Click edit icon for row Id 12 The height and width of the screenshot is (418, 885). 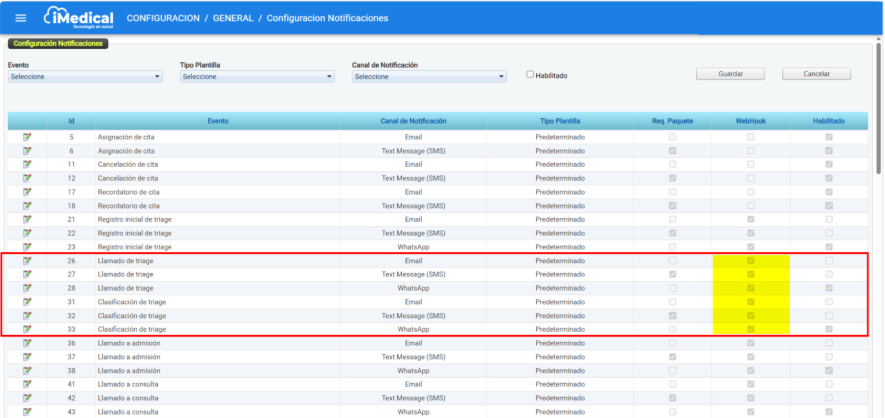(27, 177)
